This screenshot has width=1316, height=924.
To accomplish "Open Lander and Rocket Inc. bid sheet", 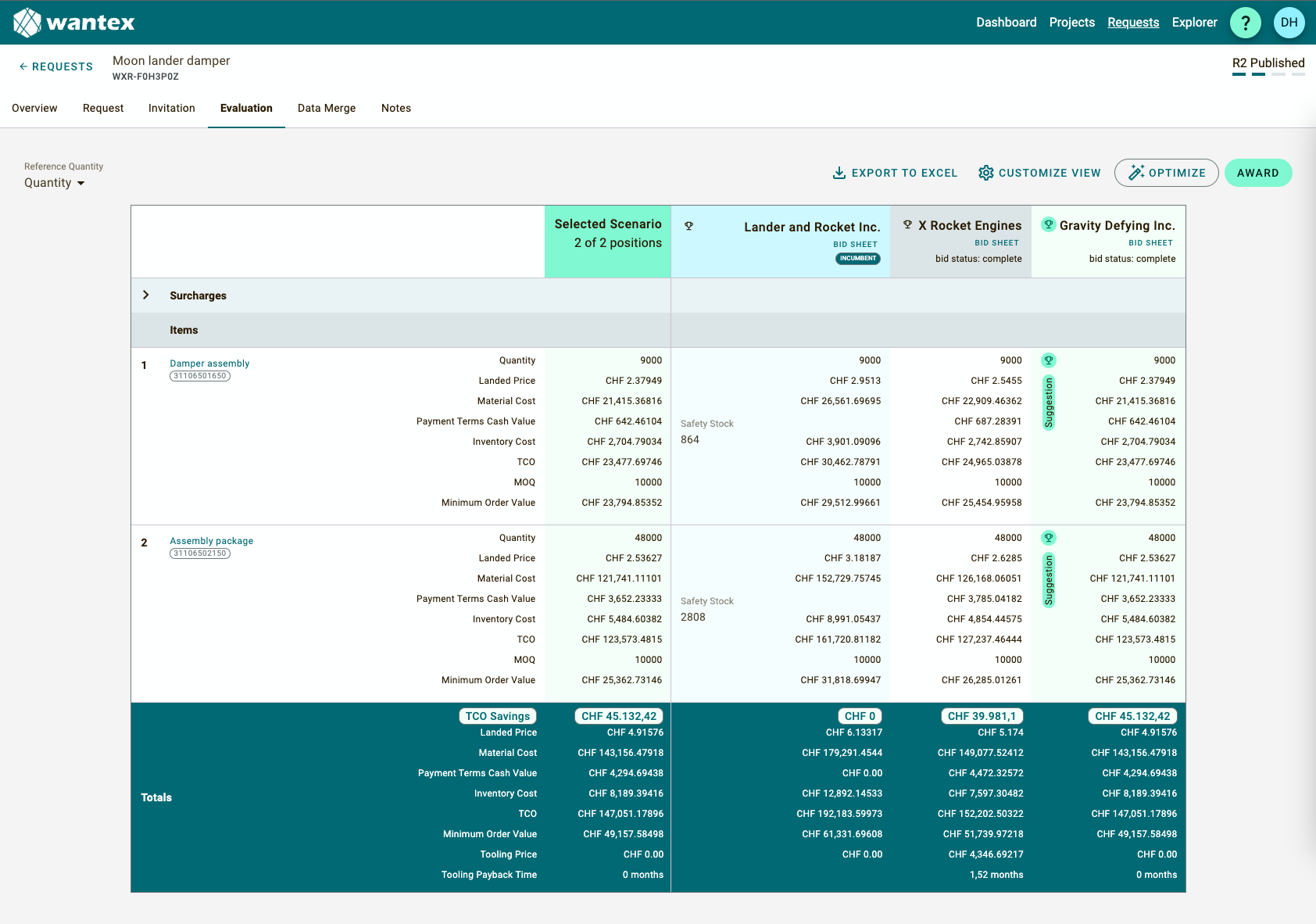I will (x=855, y=245).
